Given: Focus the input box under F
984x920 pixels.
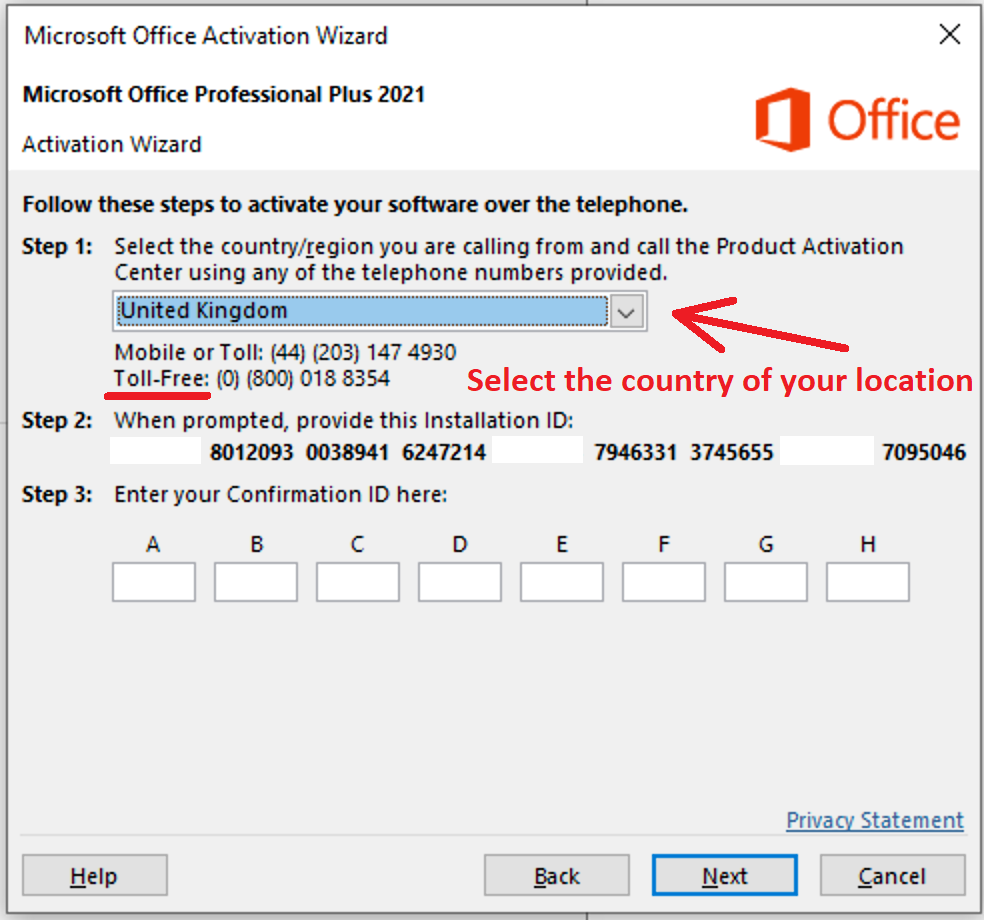Looking at the screenshot, I should point(664,582).
